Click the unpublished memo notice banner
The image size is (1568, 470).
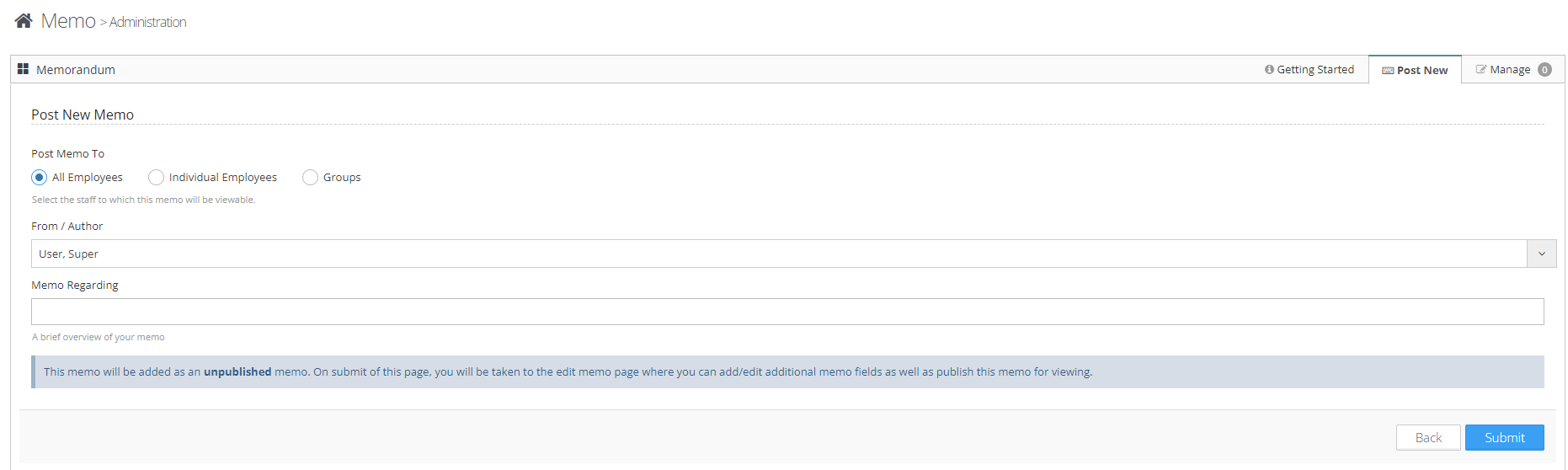point(787,372)
